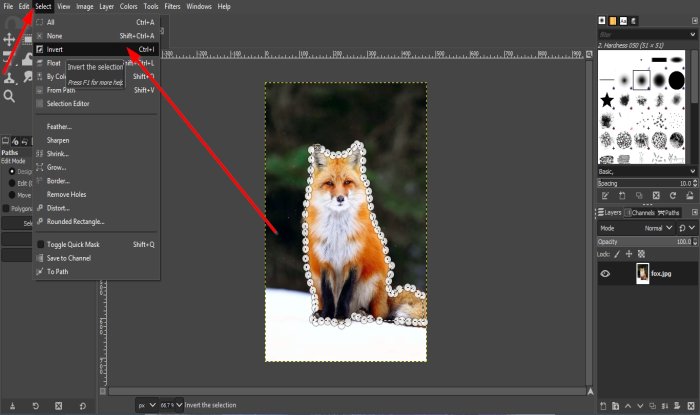Choose Invert from the Select menu
This screenshot has height=415, width=700.
(55, 48)
